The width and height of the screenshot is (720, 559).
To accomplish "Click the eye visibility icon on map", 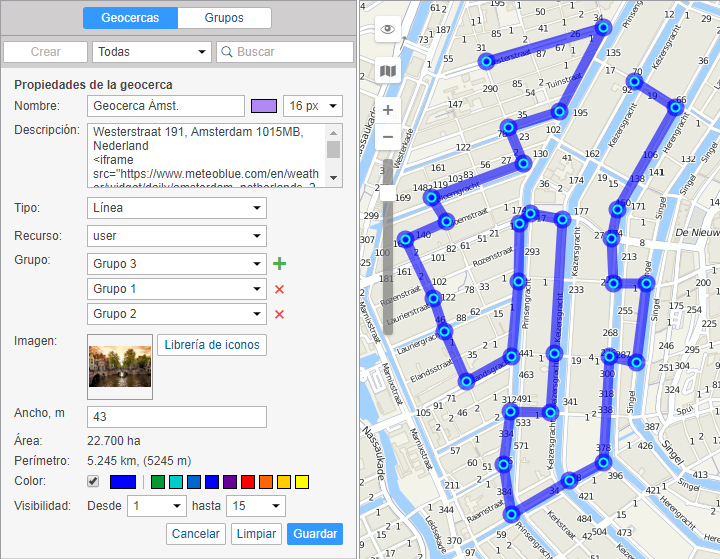I will [x=387, y=30].
